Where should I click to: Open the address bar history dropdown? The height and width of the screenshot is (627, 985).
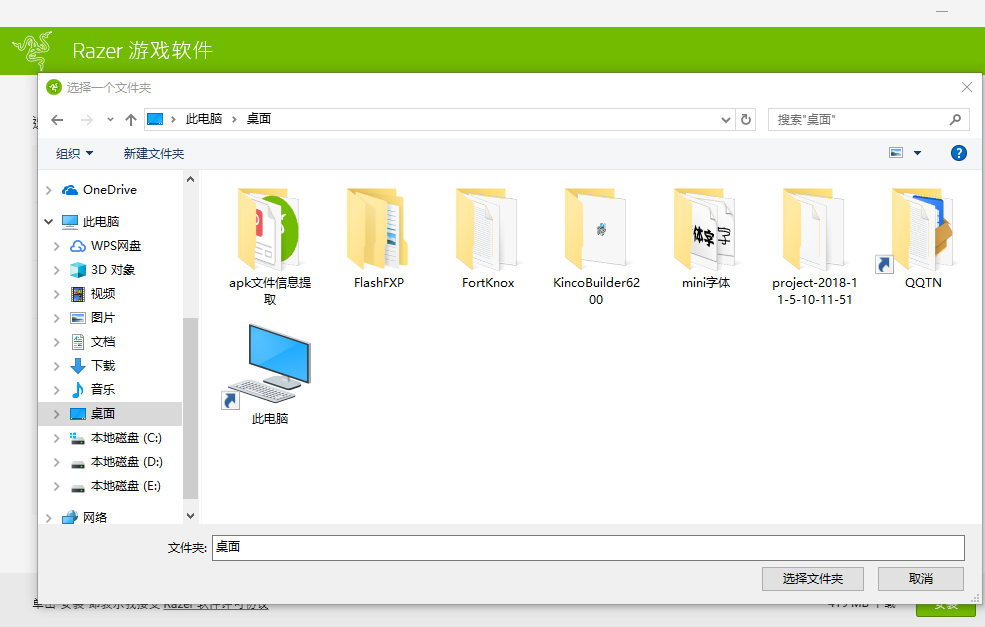(x=726, y=119)
